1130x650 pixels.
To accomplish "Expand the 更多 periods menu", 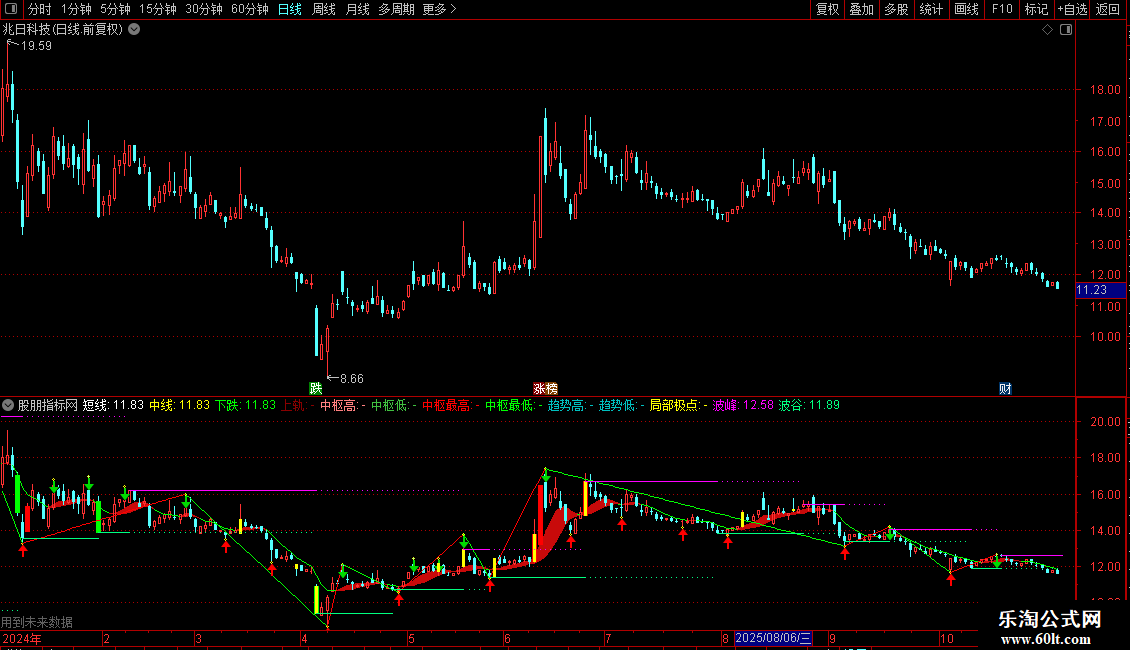I will 439,9.
